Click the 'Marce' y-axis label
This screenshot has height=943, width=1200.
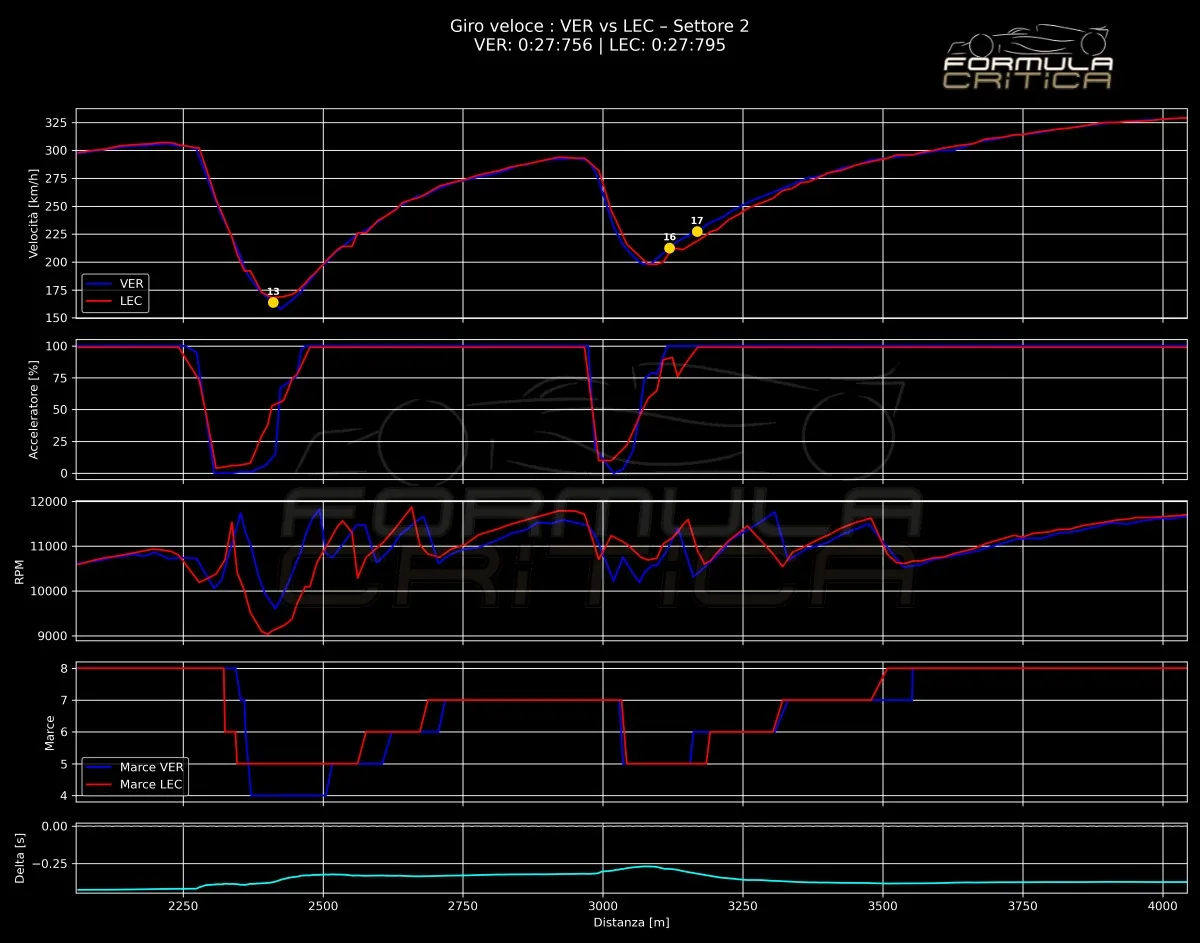pos(49,732)
